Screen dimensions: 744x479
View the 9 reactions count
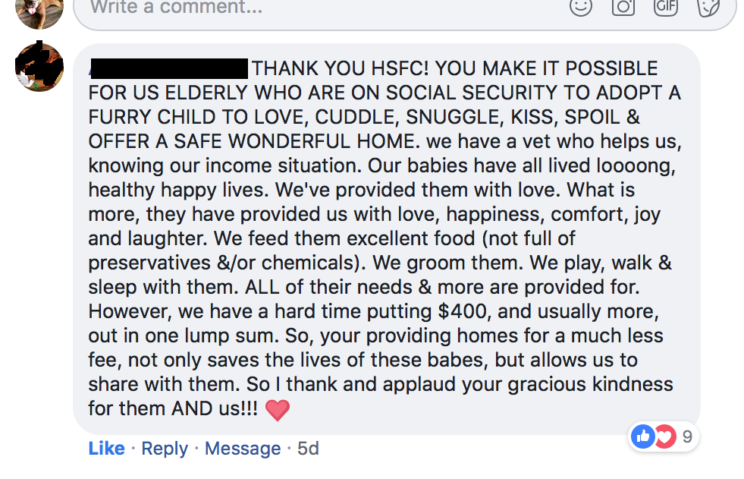tap(687, 437)
